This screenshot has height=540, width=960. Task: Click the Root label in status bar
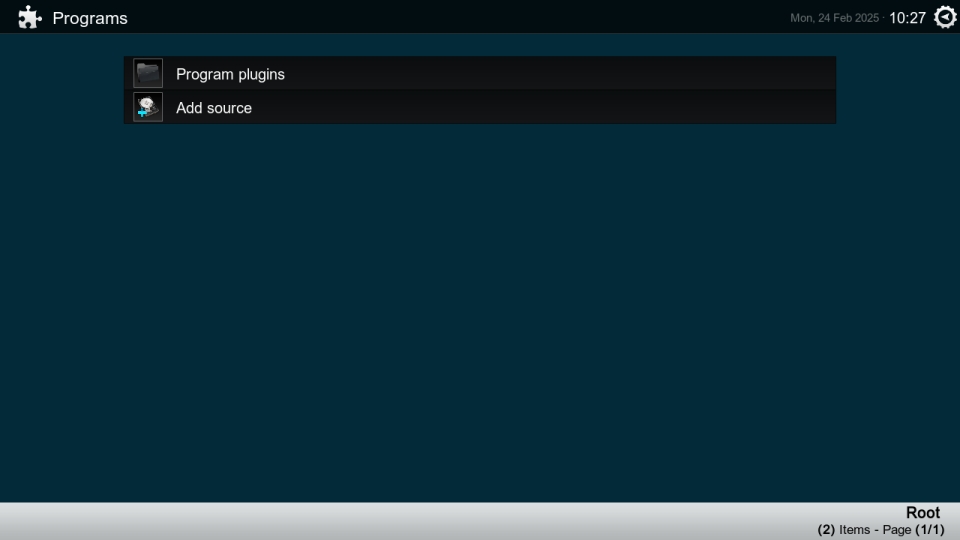(923, 512)
